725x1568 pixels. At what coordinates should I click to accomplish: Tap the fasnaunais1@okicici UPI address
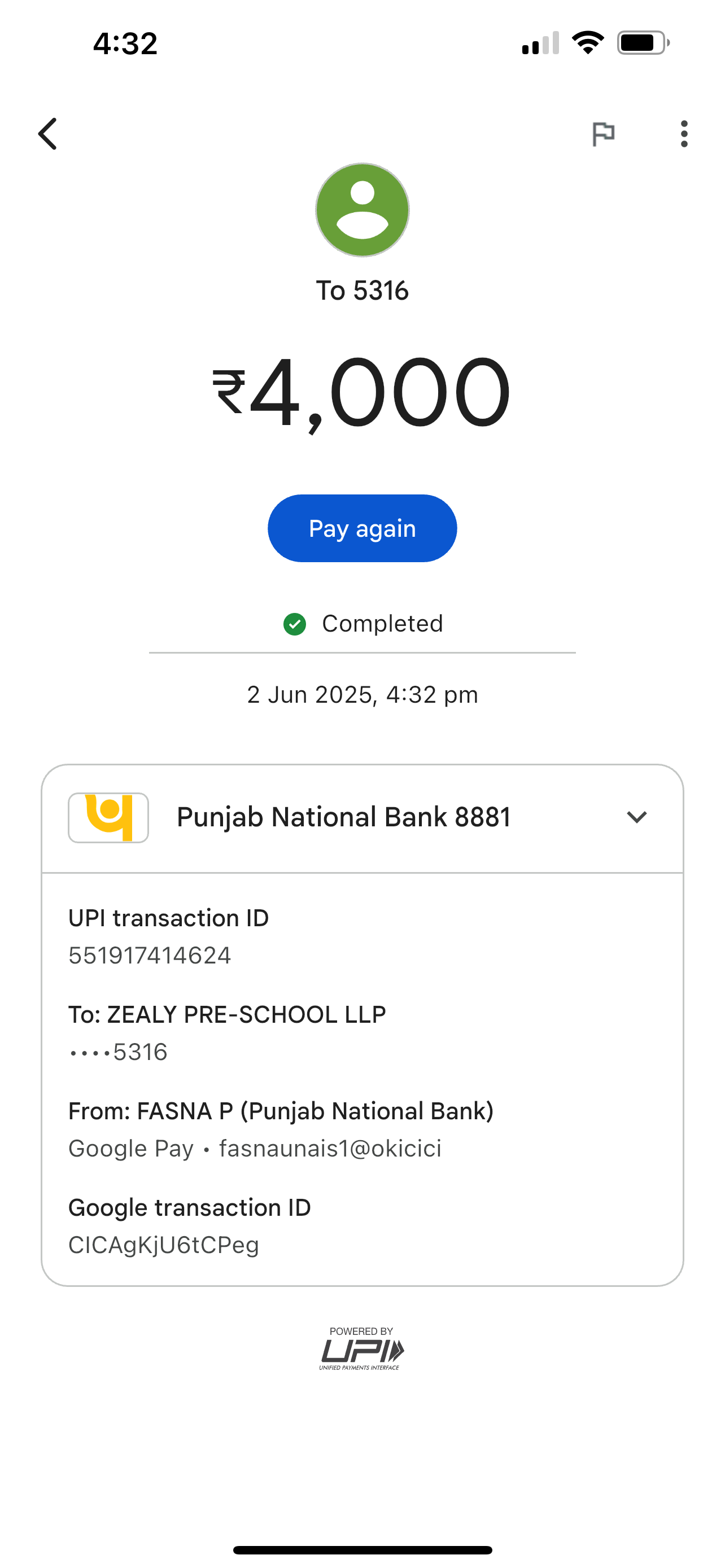[330, 1149]
